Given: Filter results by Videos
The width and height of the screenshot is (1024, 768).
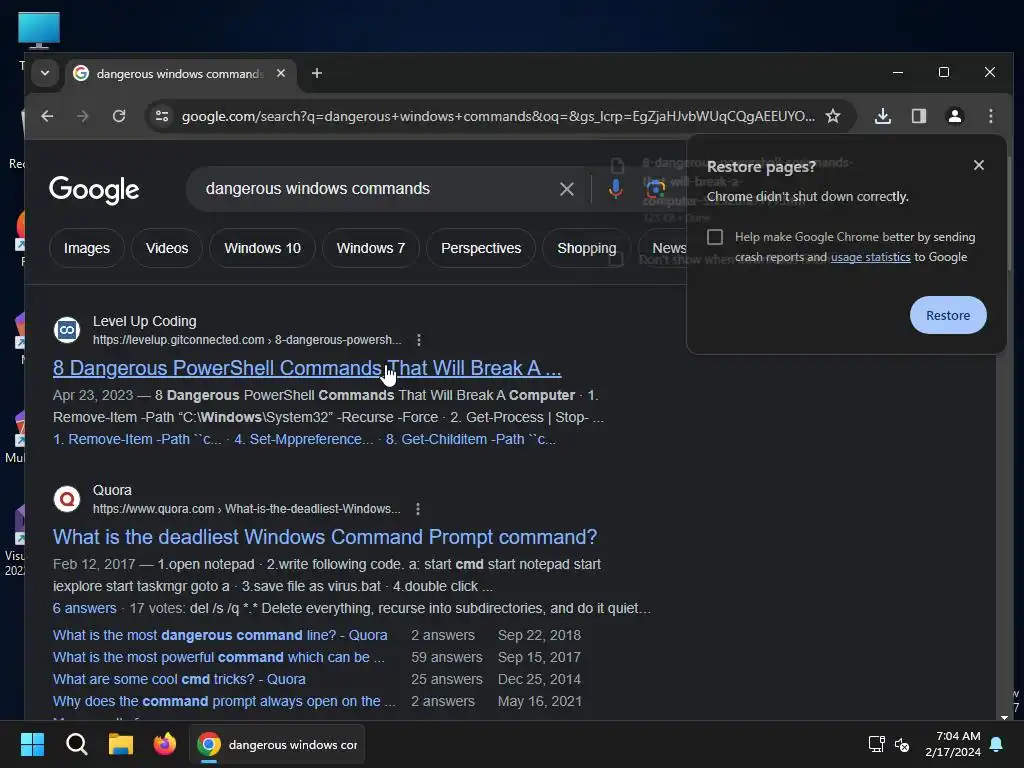Looking at the screenshot, I should click(x=167, y=248).
